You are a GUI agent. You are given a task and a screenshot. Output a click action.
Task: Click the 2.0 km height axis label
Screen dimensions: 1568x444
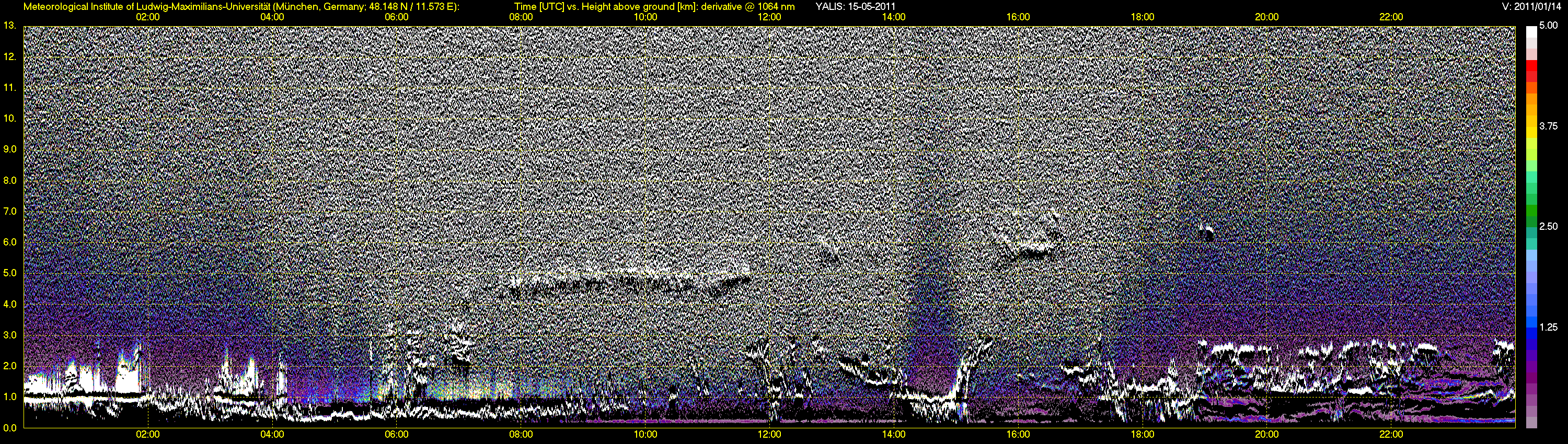(10, 366)
